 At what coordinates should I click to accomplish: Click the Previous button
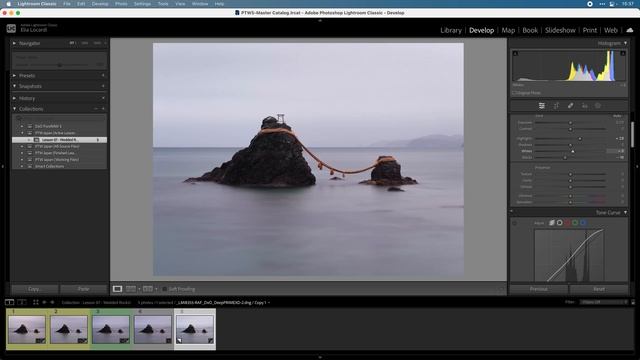click(538, 289)
